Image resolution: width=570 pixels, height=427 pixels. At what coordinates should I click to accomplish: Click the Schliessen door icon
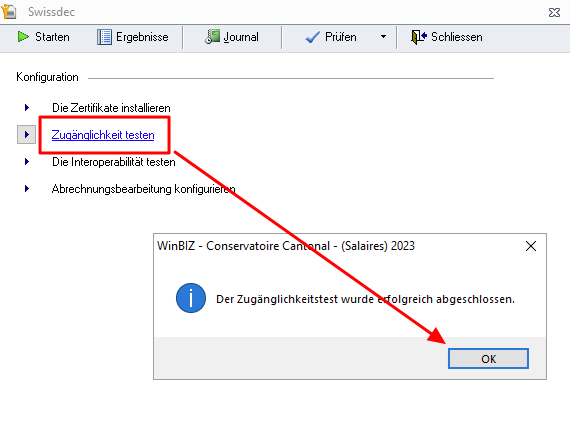419,37
